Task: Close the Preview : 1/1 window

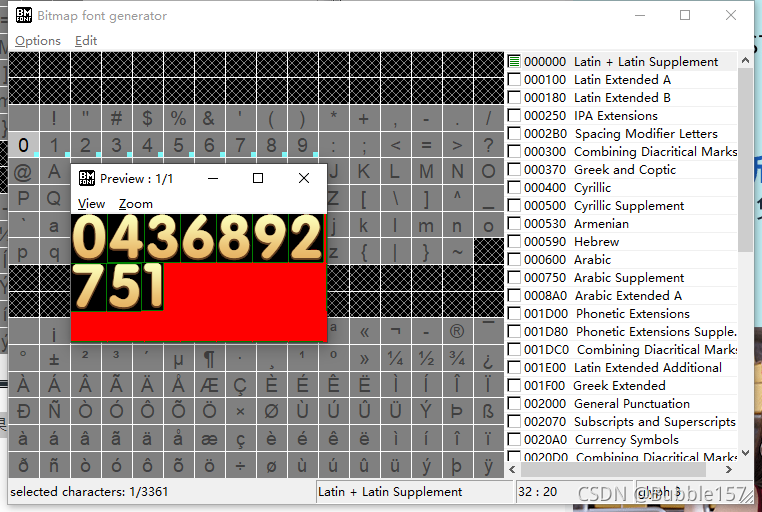Action: pyautogui.click(x=304, y=178)
